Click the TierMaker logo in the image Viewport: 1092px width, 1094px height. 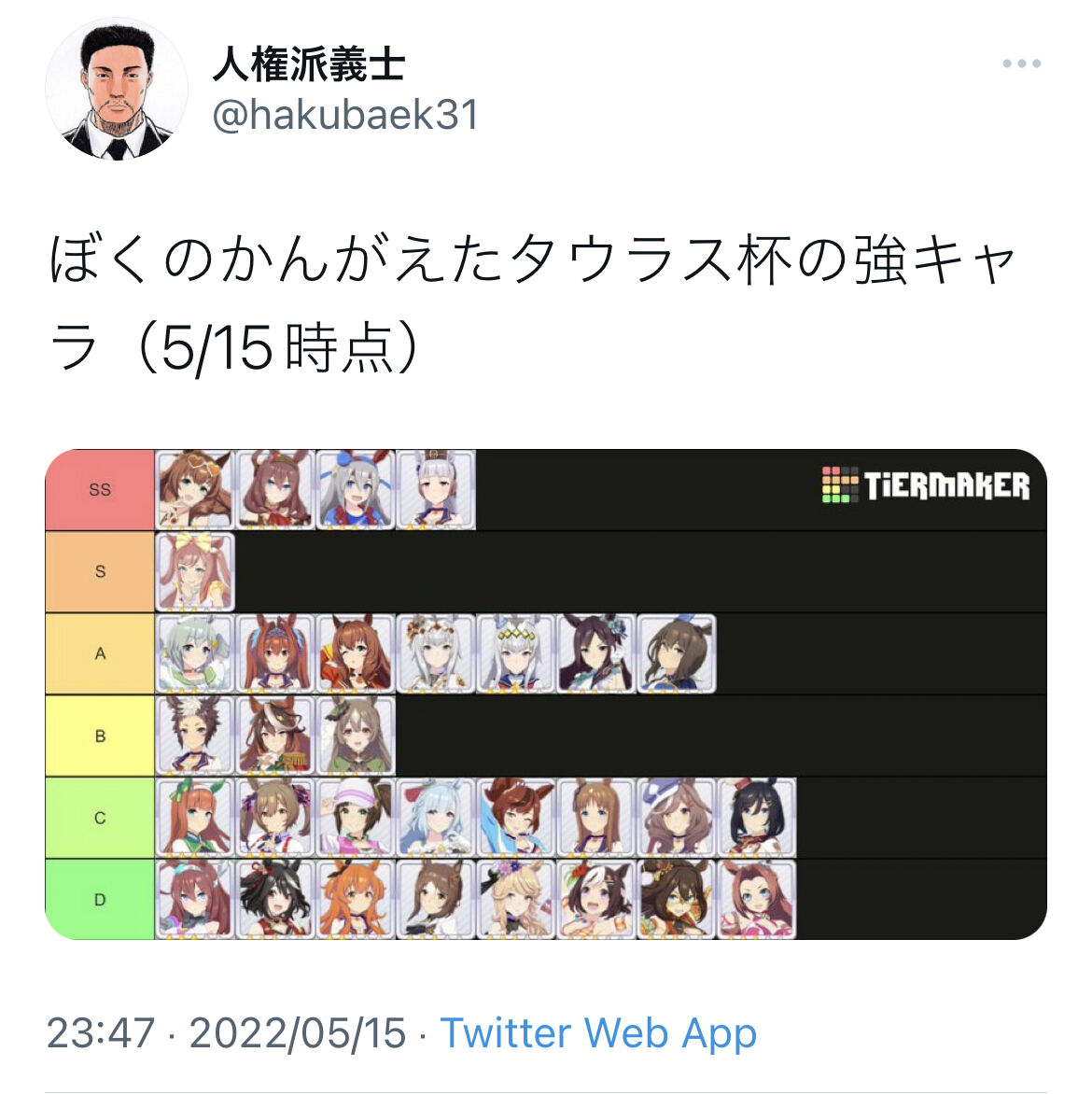925,484
